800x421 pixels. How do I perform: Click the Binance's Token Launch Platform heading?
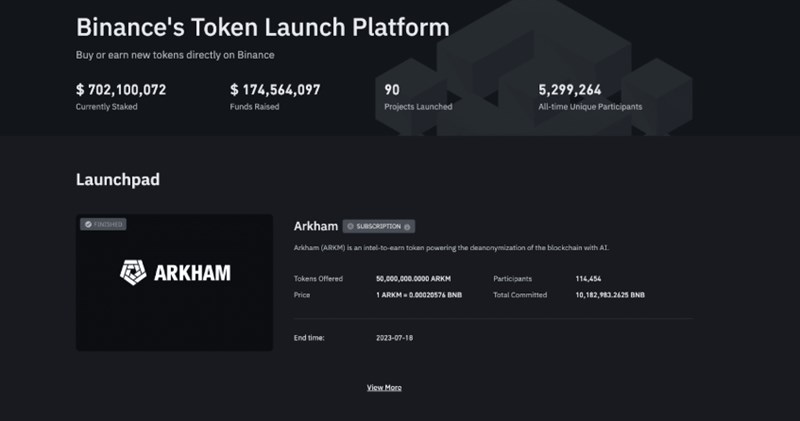pos(262,27)
